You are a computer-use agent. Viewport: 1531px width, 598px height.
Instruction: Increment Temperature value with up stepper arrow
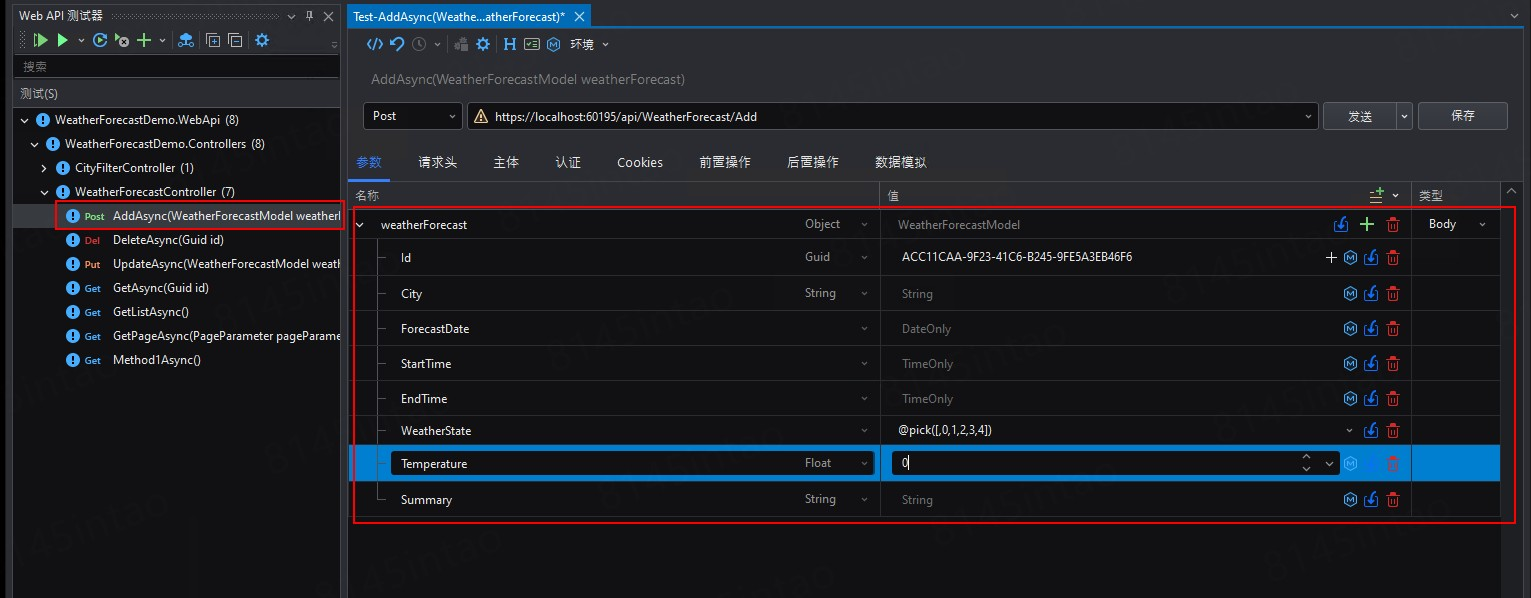[1306, 458]
